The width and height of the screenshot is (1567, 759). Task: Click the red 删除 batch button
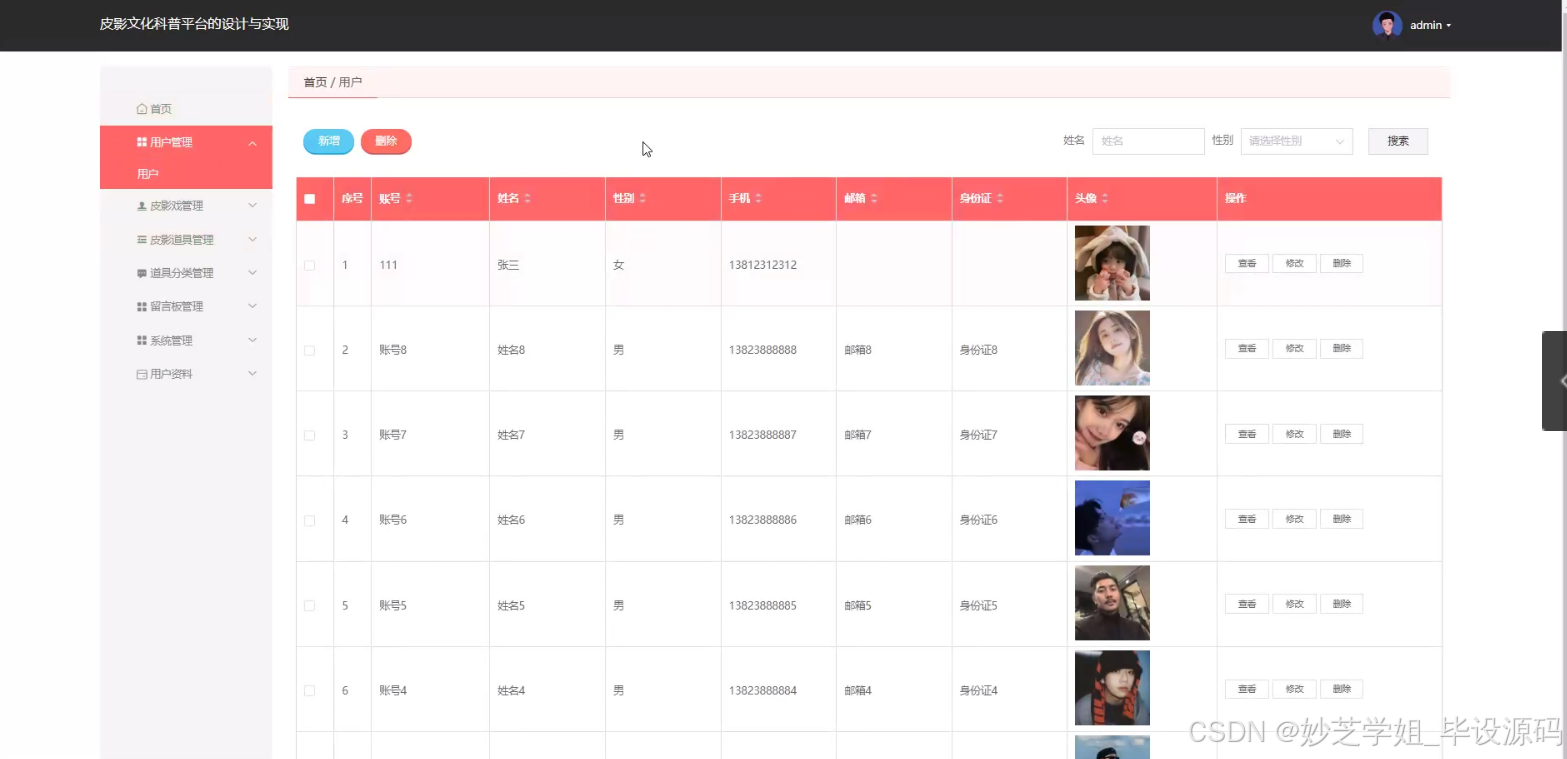coord(386,142)
